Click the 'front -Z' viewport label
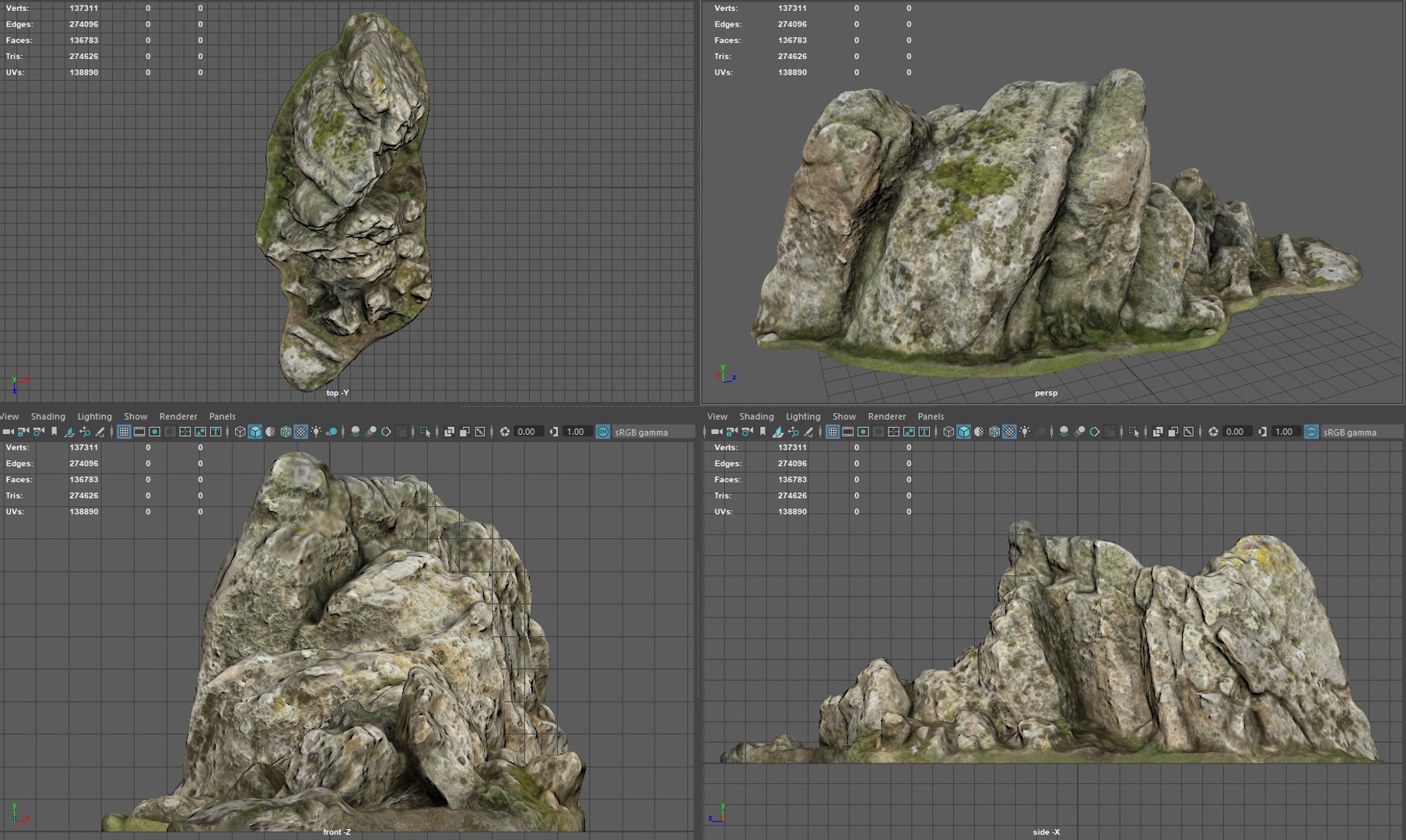The image size is (1406, 840). pos(337,832)
